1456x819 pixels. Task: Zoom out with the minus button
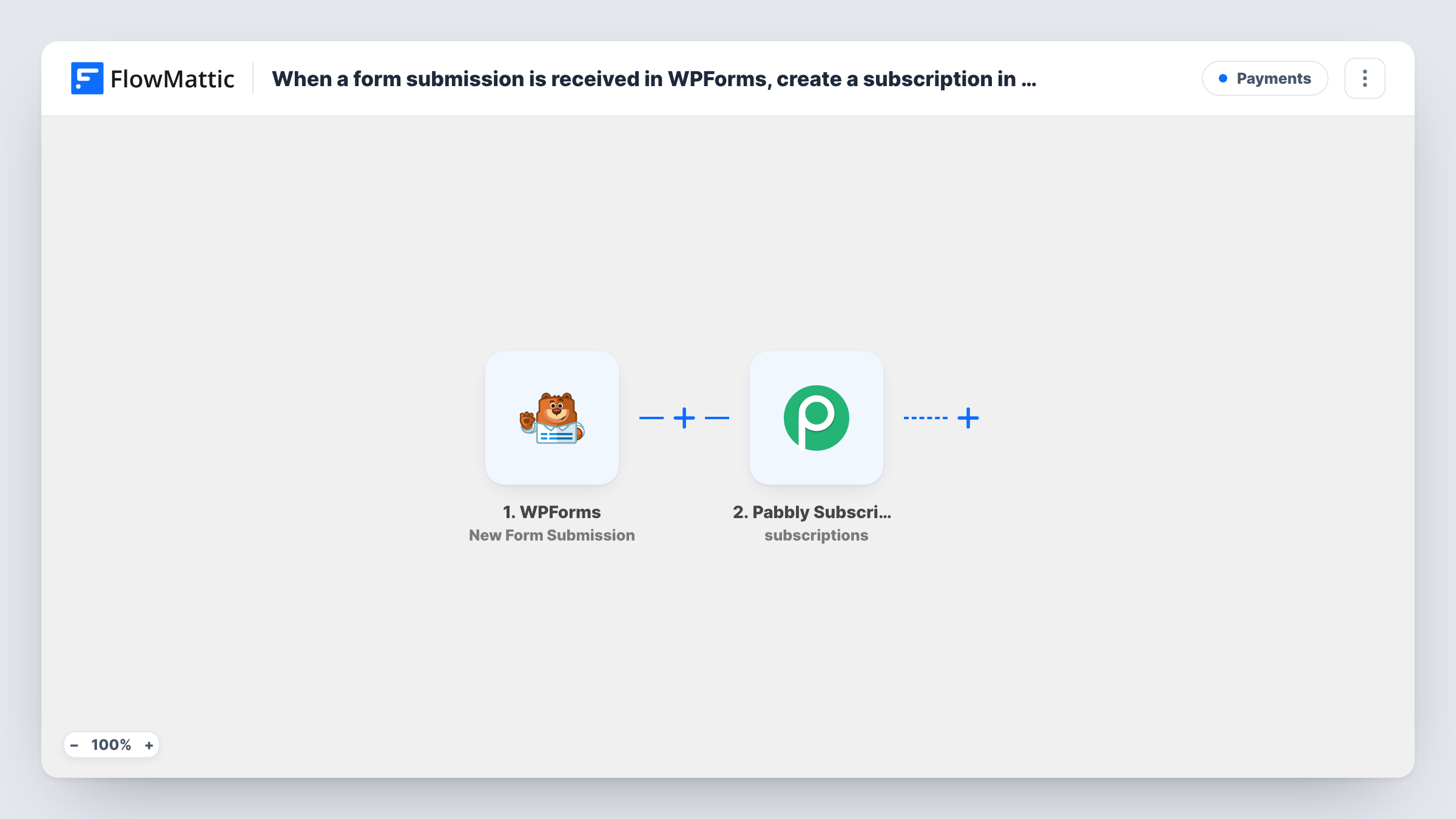[x=74, y=745]
